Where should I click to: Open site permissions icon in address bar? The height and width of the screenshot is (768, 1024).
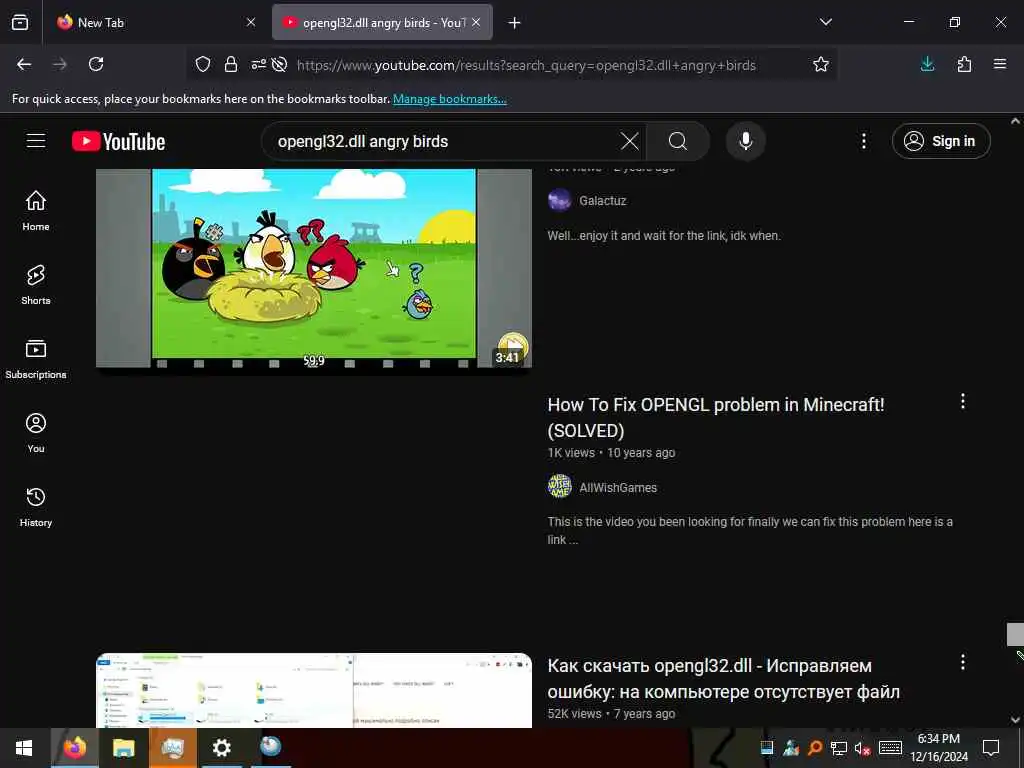pyautogui.click(x=259, y=64)
